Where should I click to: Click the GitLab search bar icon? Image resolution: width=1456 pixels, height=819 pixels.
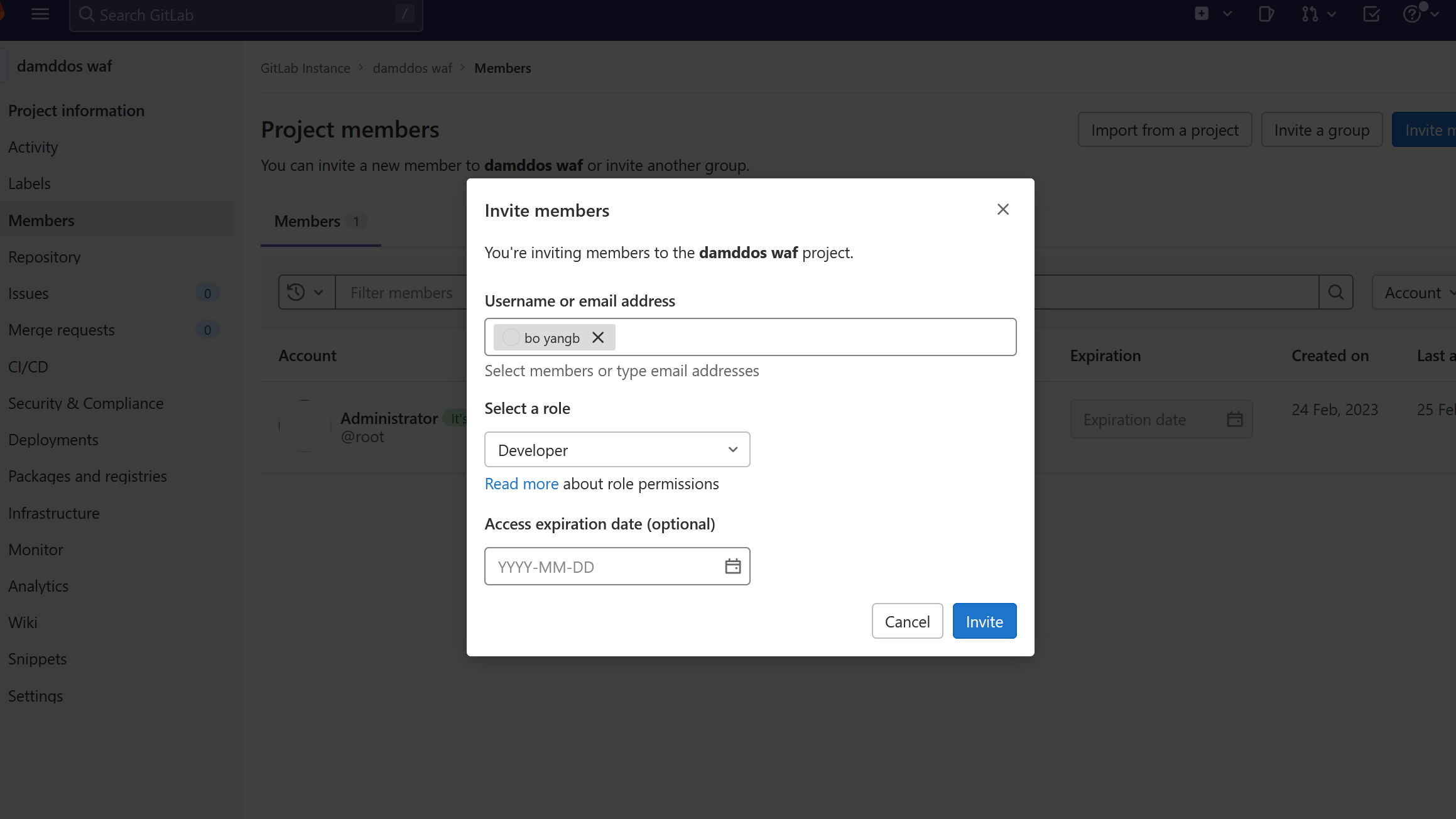(x=87, y=15)
